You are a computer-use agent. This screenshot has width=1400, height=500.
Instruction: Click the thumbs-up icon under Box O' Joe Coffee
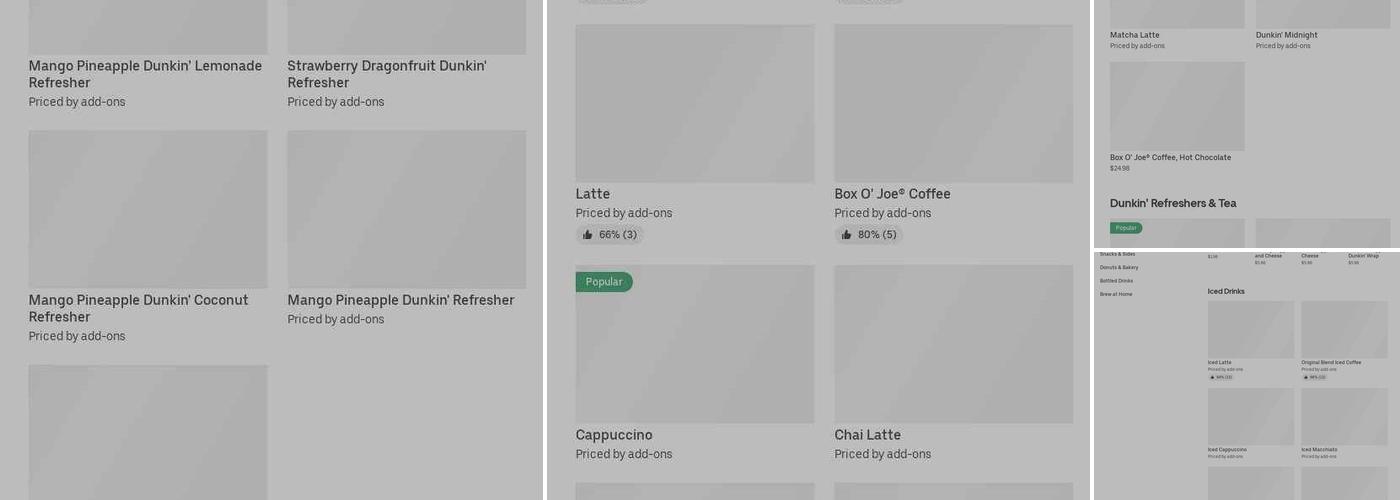(847, 235)
